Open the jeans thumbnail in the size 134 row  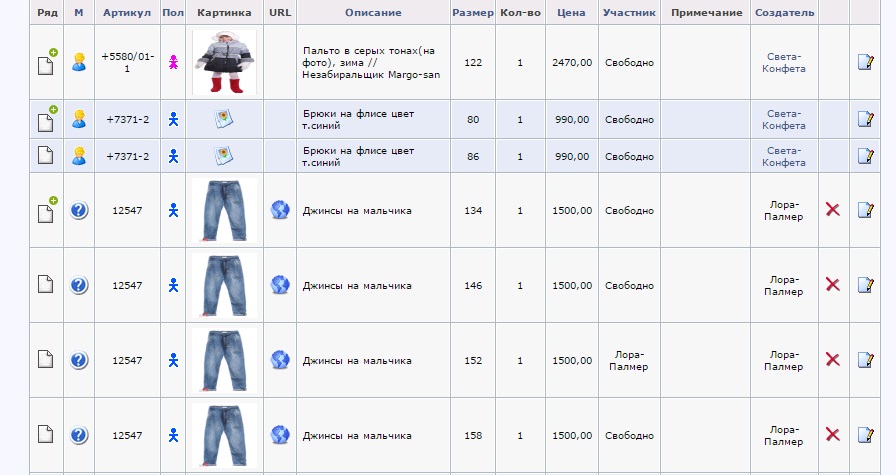pos(224,210)
